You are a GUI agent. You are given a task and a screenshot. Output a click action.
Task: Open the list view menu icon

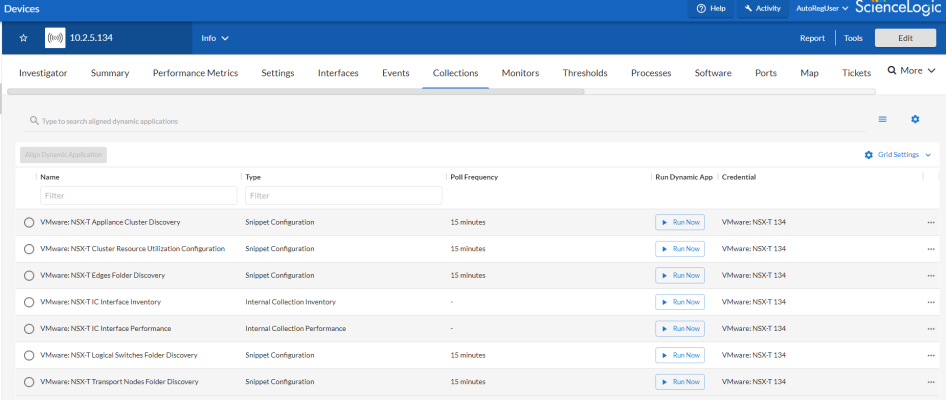(883, 119)
